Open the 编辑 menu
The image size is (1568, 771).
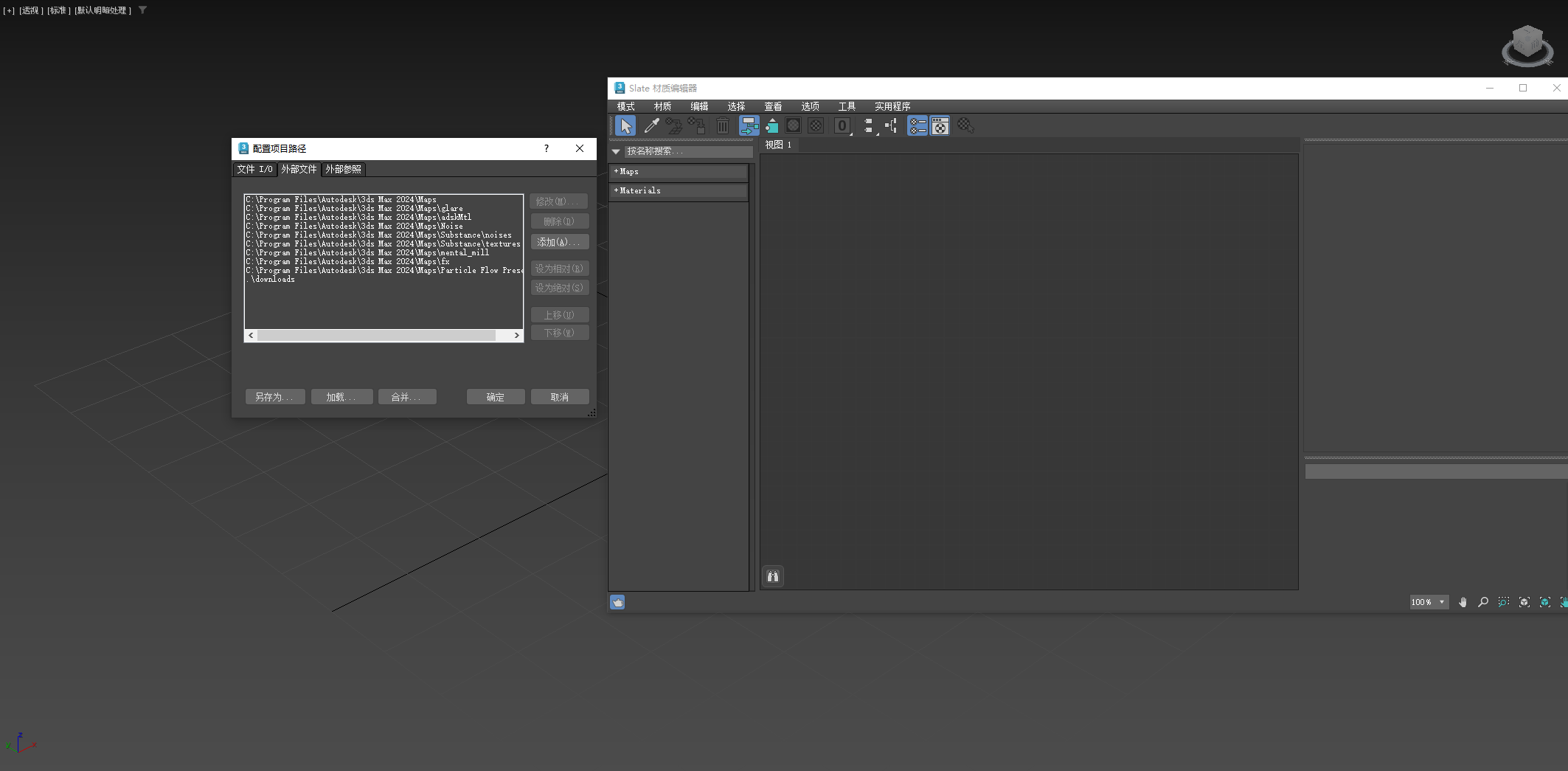tap(699, 106)
